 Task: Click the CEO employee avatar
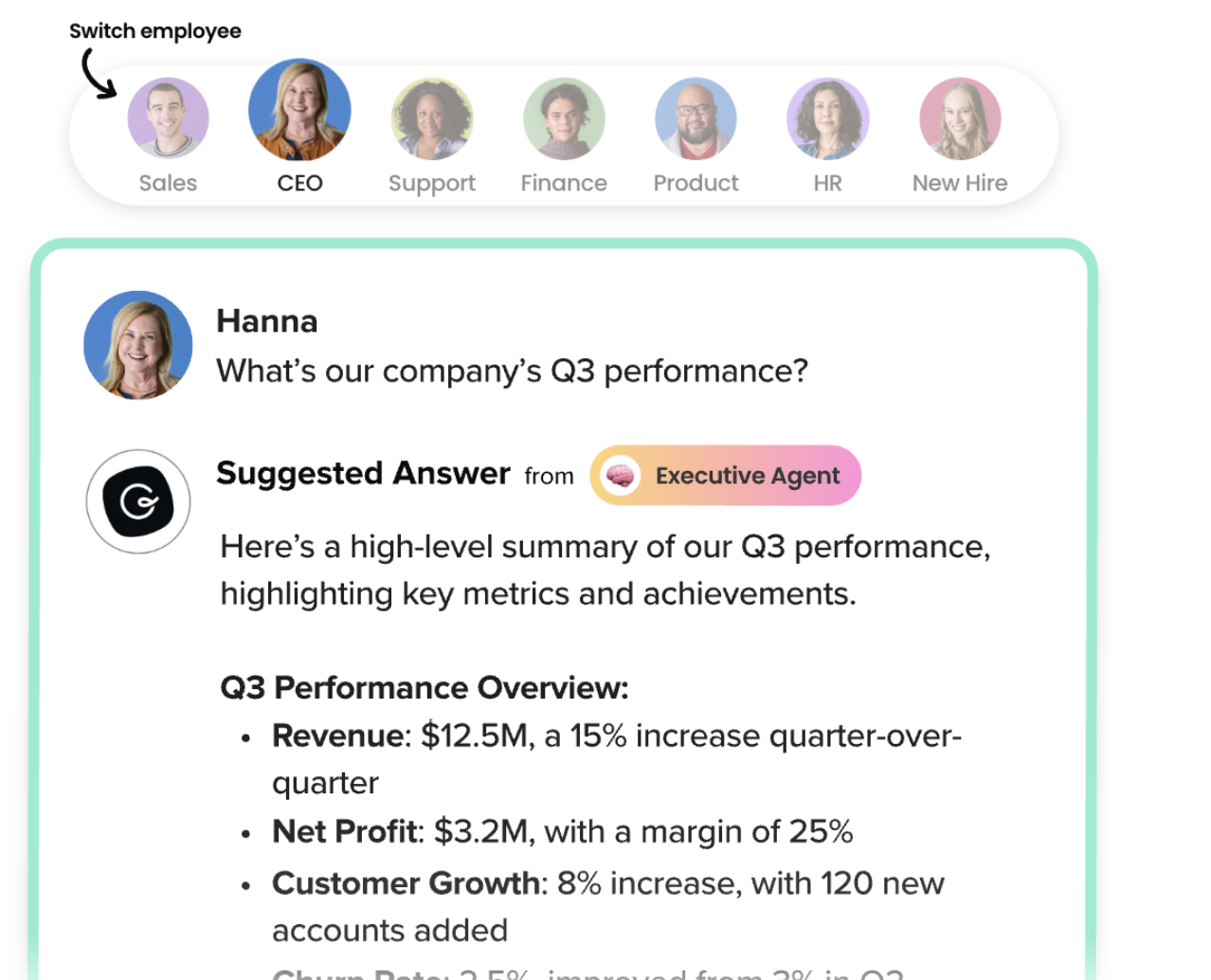(299, 110)
